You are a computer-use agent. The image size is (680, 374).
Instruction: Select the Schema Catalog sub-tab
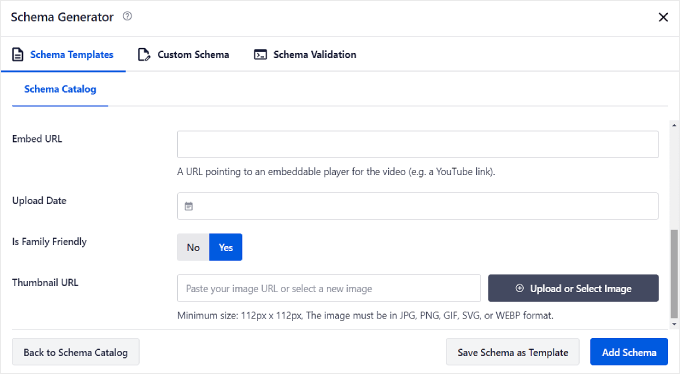coord(60,89)
